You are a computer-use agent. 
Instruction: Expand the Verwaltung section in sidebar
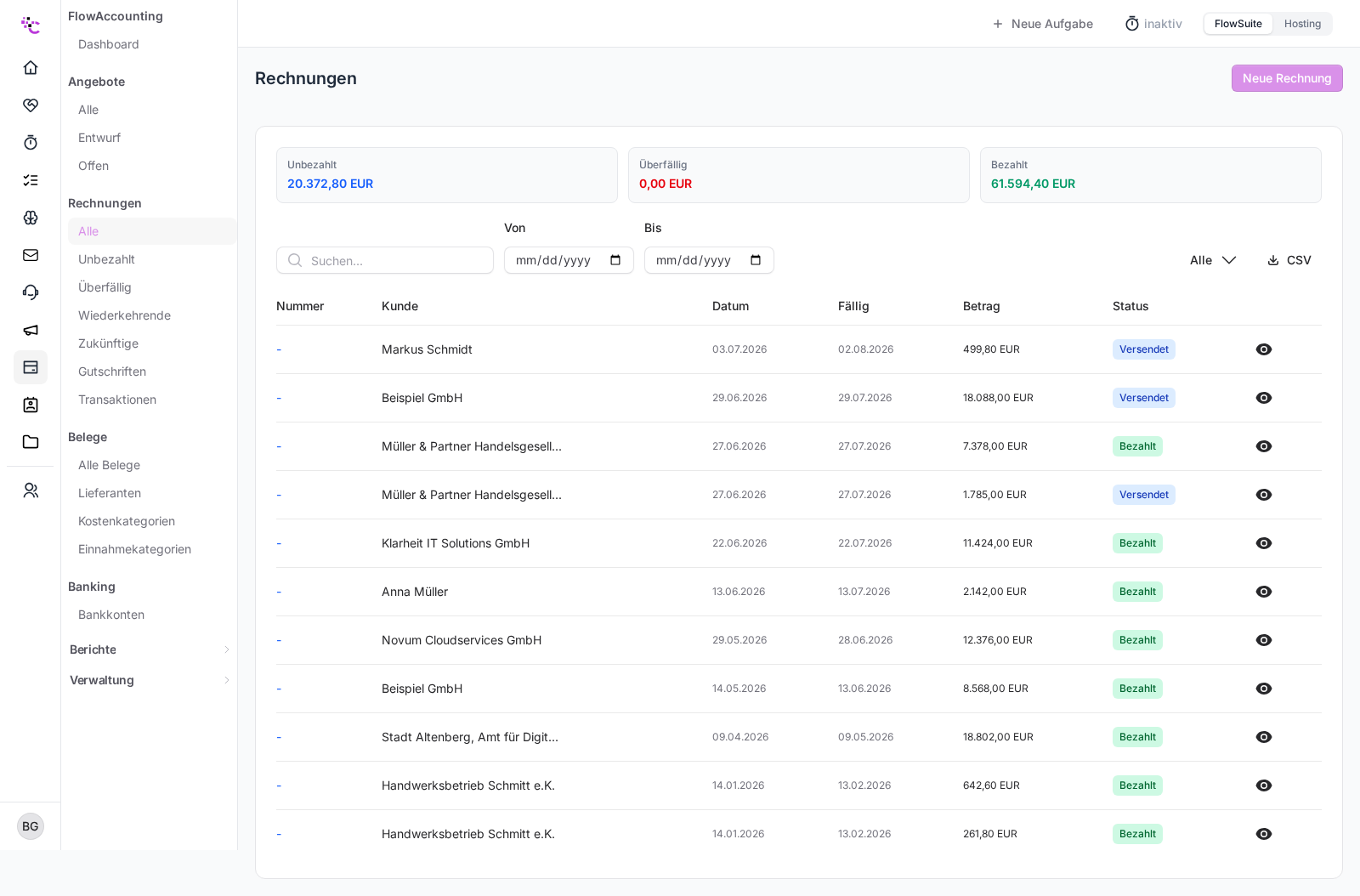pos(150,680)
